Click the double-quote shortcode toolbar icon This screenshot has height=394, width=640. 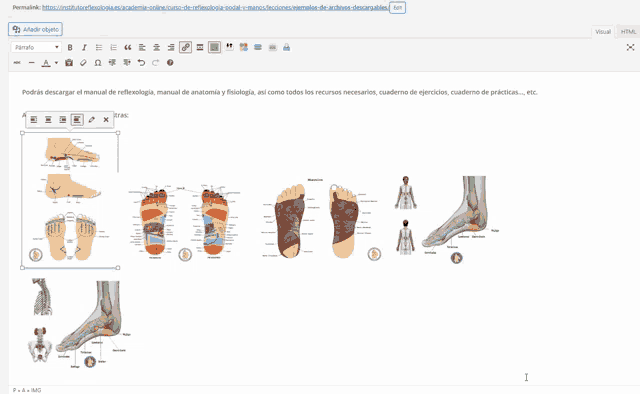[229, 47]
